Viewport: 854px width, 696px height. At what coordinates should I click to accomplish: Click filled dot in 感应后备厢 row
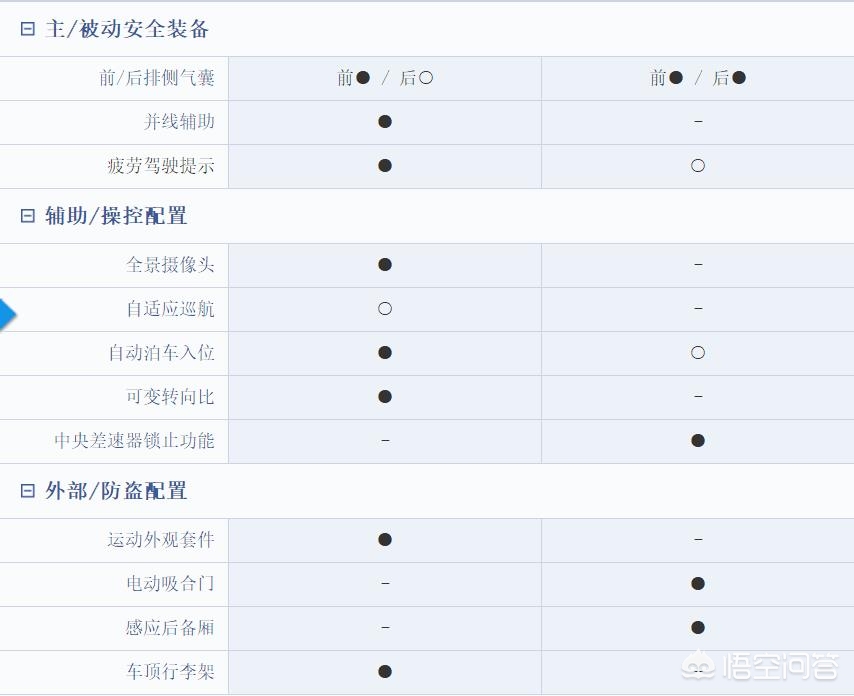pos(698,627)
